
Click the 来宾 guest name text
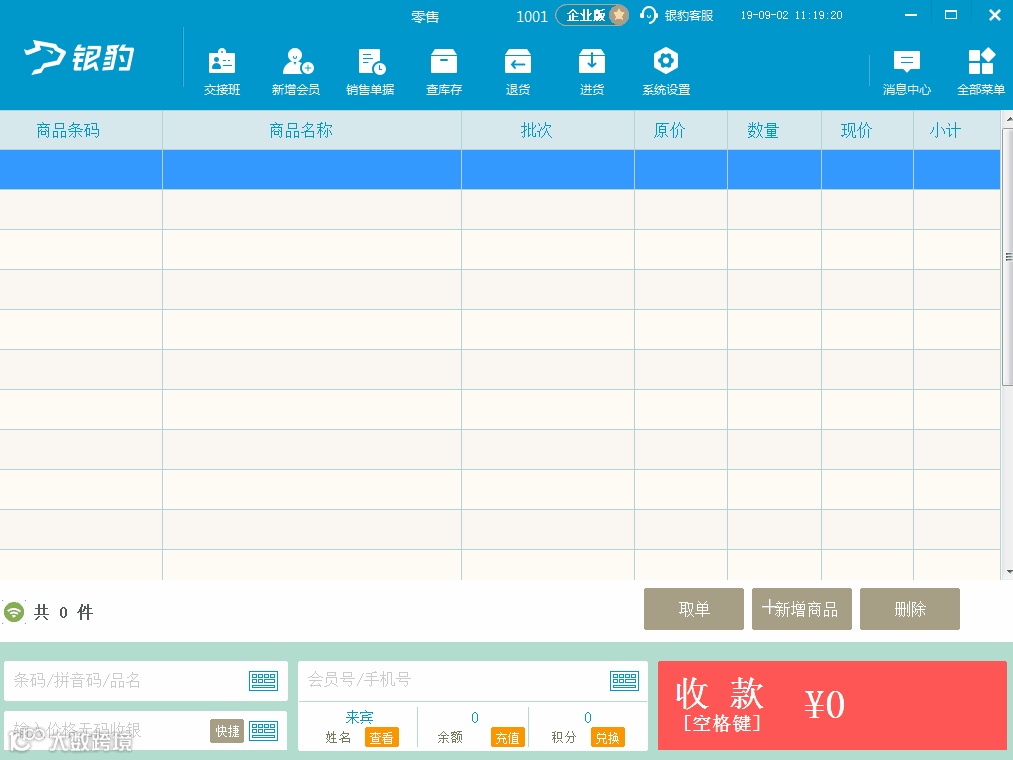coord(359,717)
